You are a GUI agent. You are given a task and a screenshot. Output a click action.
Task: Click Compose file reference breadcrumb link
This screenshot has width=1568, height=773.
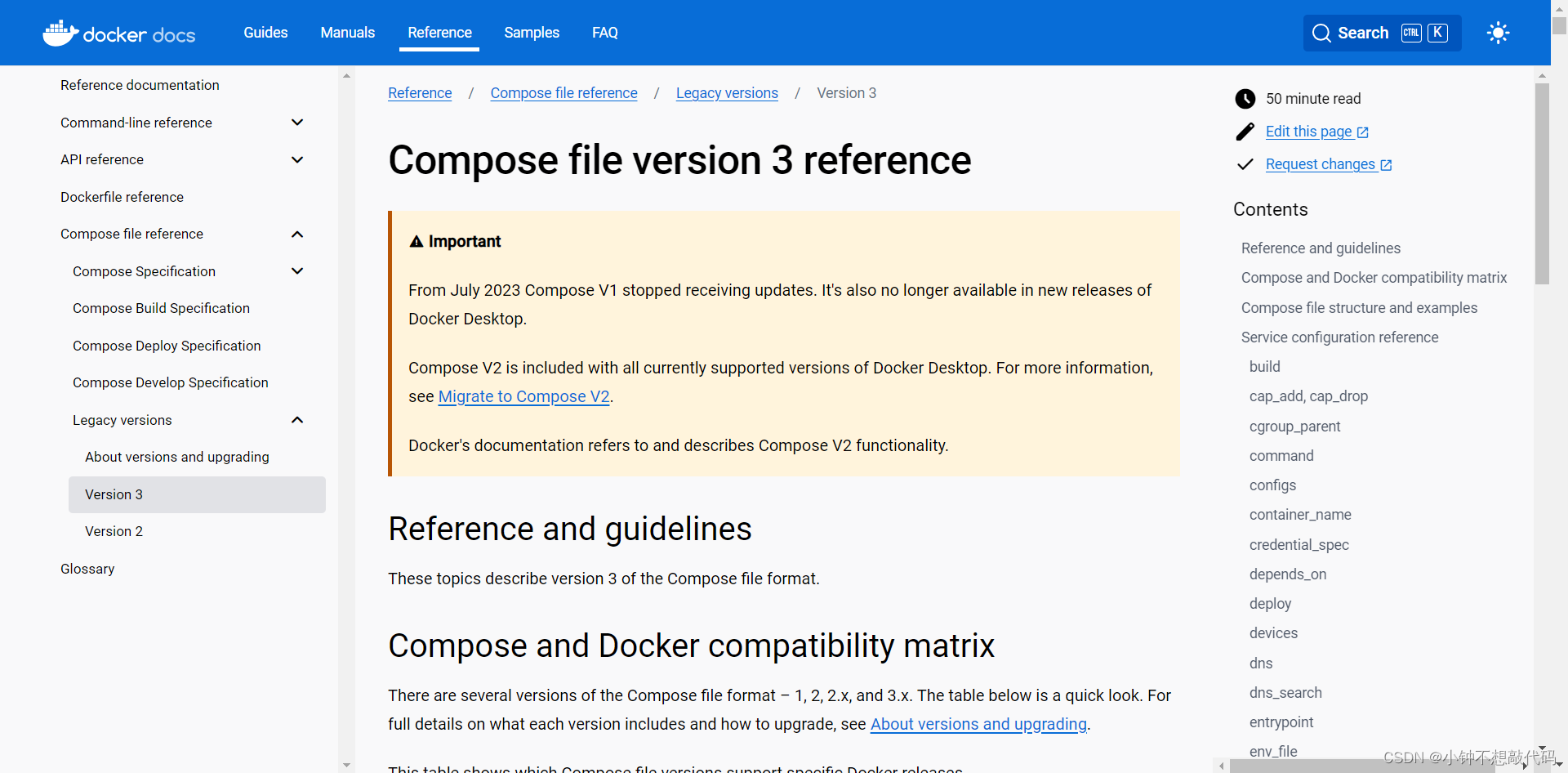[564, 93]
